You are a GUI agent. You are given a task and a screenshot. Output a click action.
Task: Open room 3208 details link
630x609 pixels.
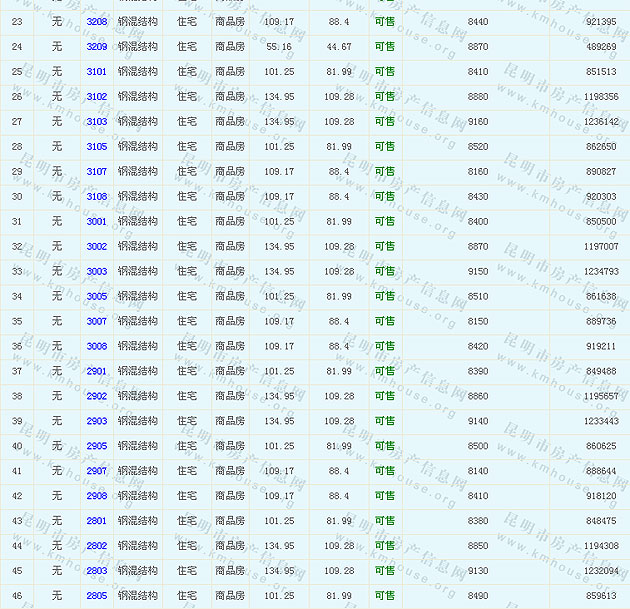coord(96,22)
